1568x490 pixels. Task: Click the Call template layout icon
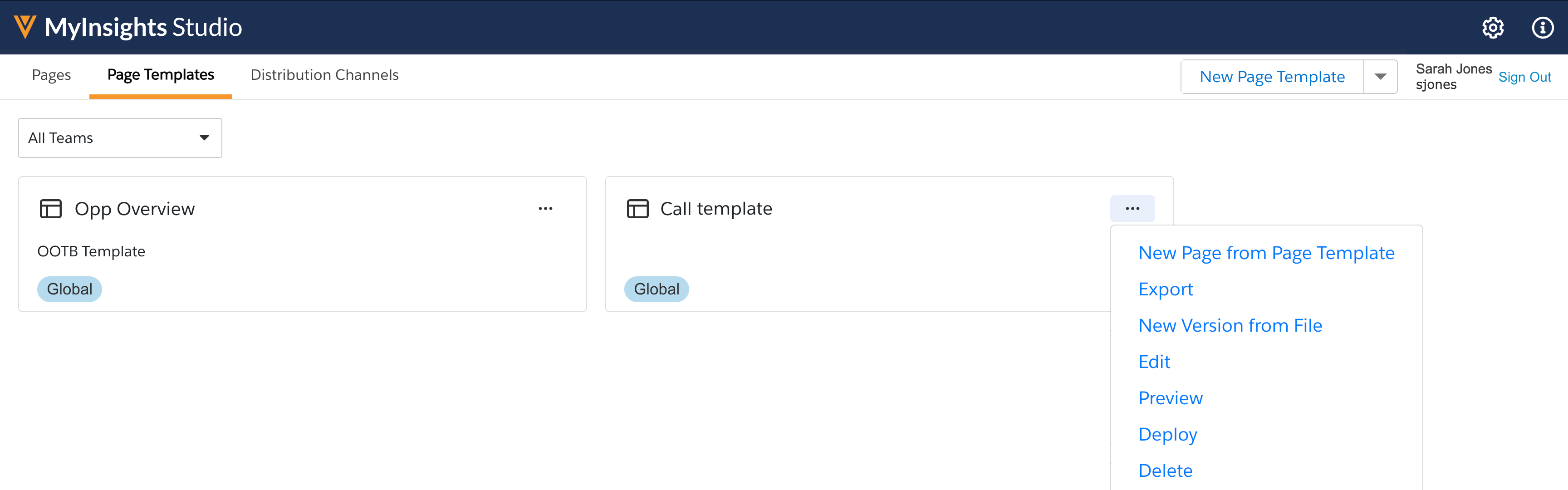point(637,209)
